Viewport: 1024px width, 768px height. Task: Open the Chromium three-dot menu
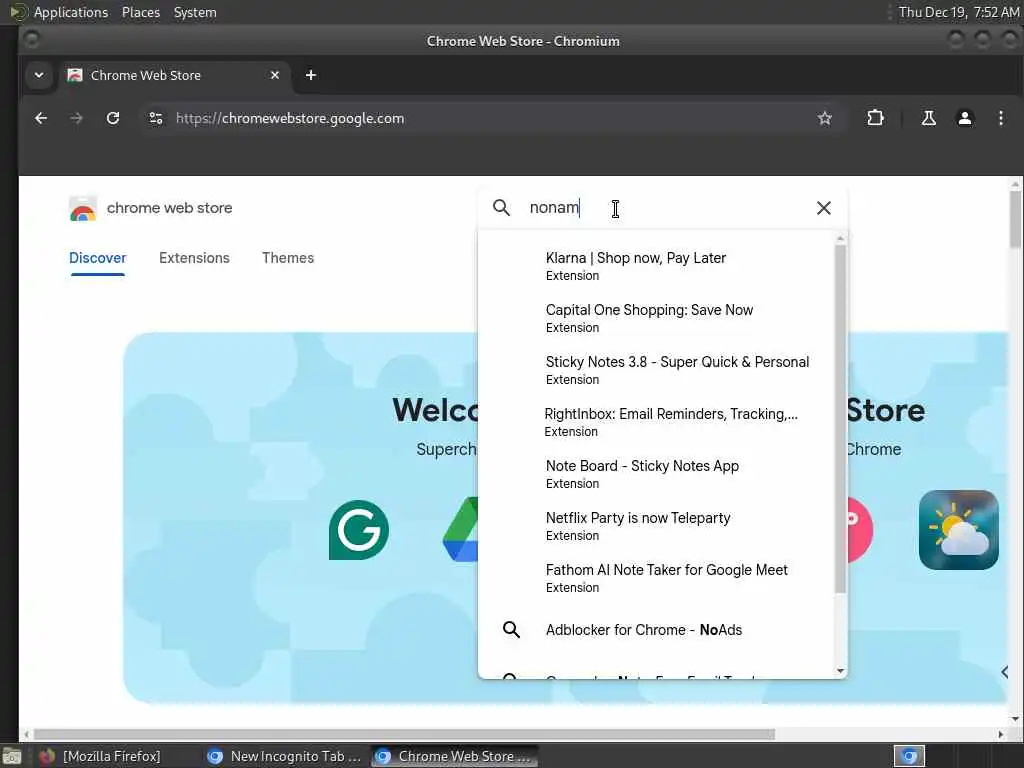click(x=1000, y=118)
